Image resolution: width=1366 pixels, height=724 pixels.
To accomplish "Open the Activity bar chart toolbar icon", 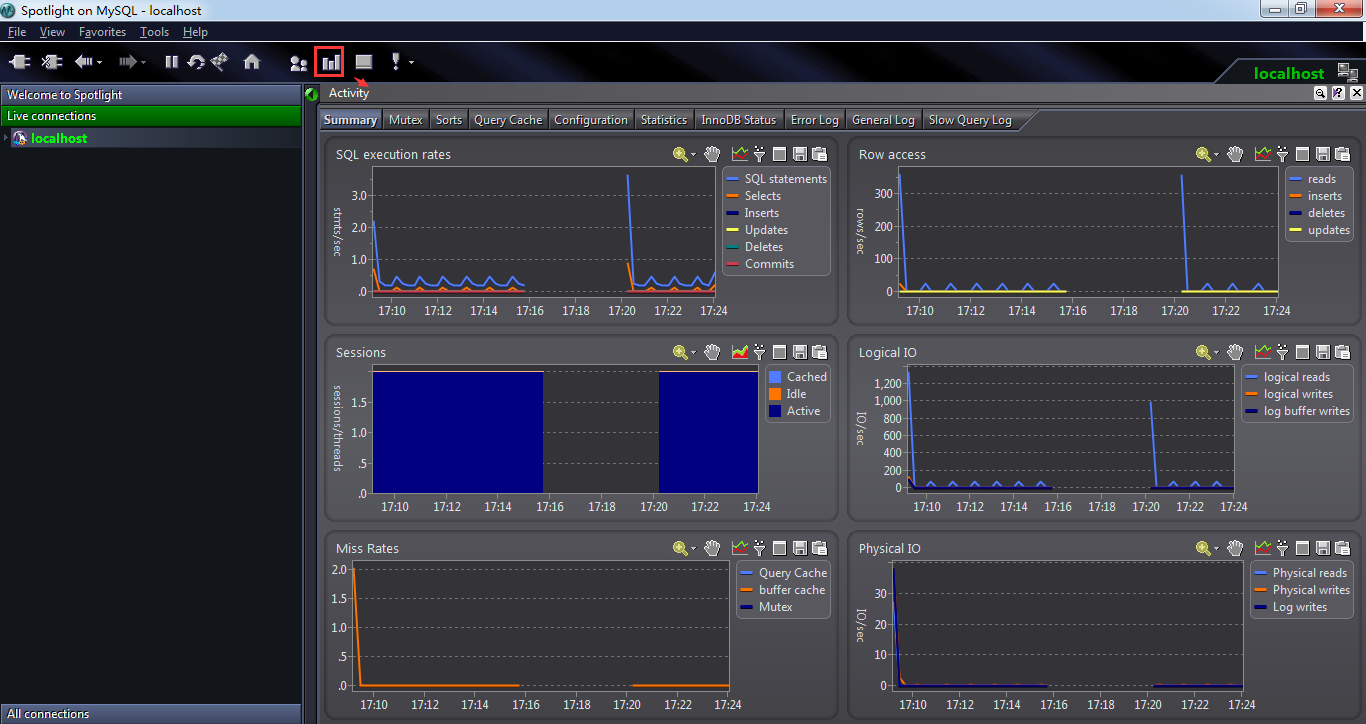I will click(x=329, y=62).
